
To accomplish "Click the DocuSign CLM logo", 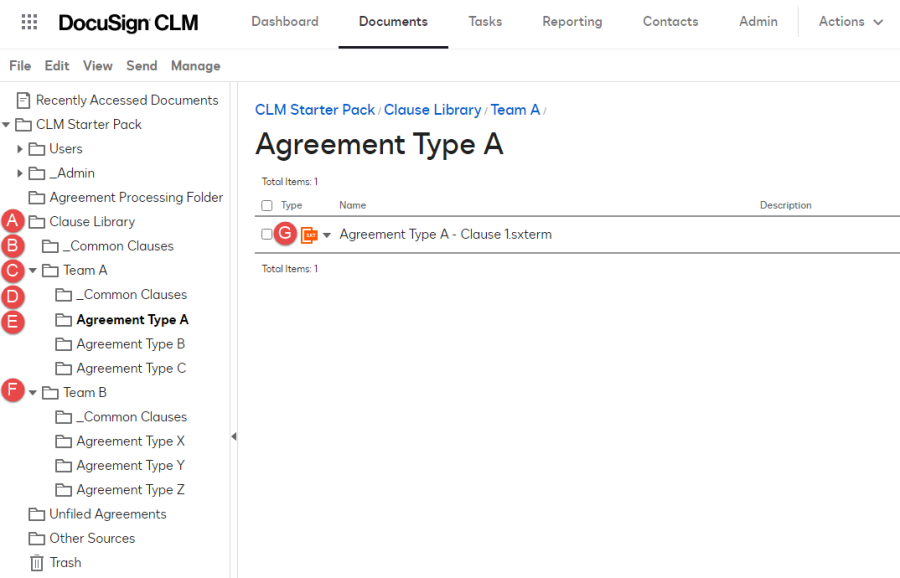I will coord(128,23).
